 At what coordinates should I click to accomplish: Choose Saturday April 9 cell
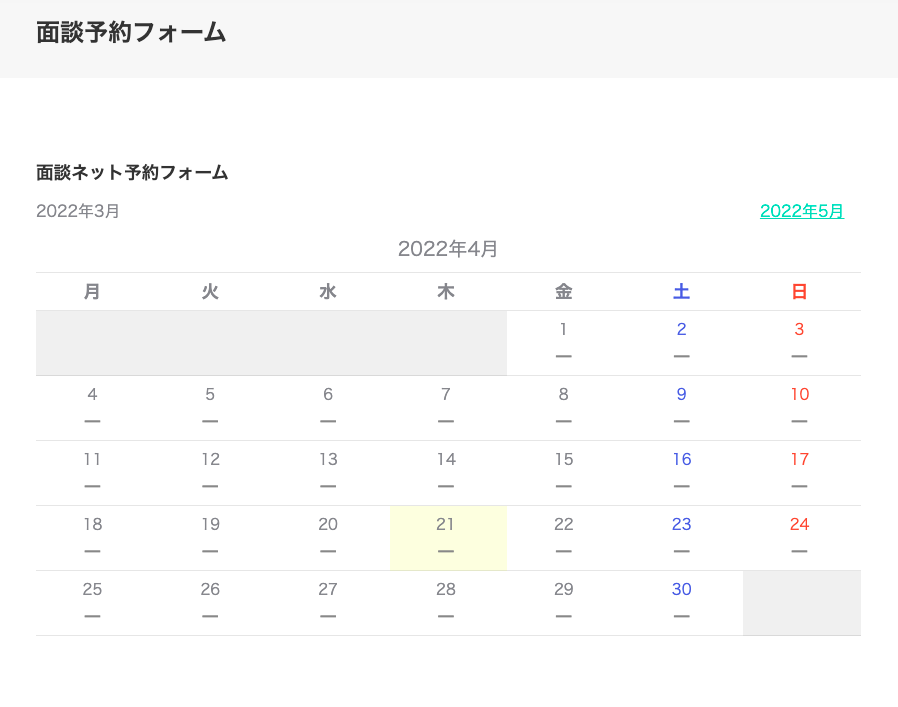click(681, 406)
